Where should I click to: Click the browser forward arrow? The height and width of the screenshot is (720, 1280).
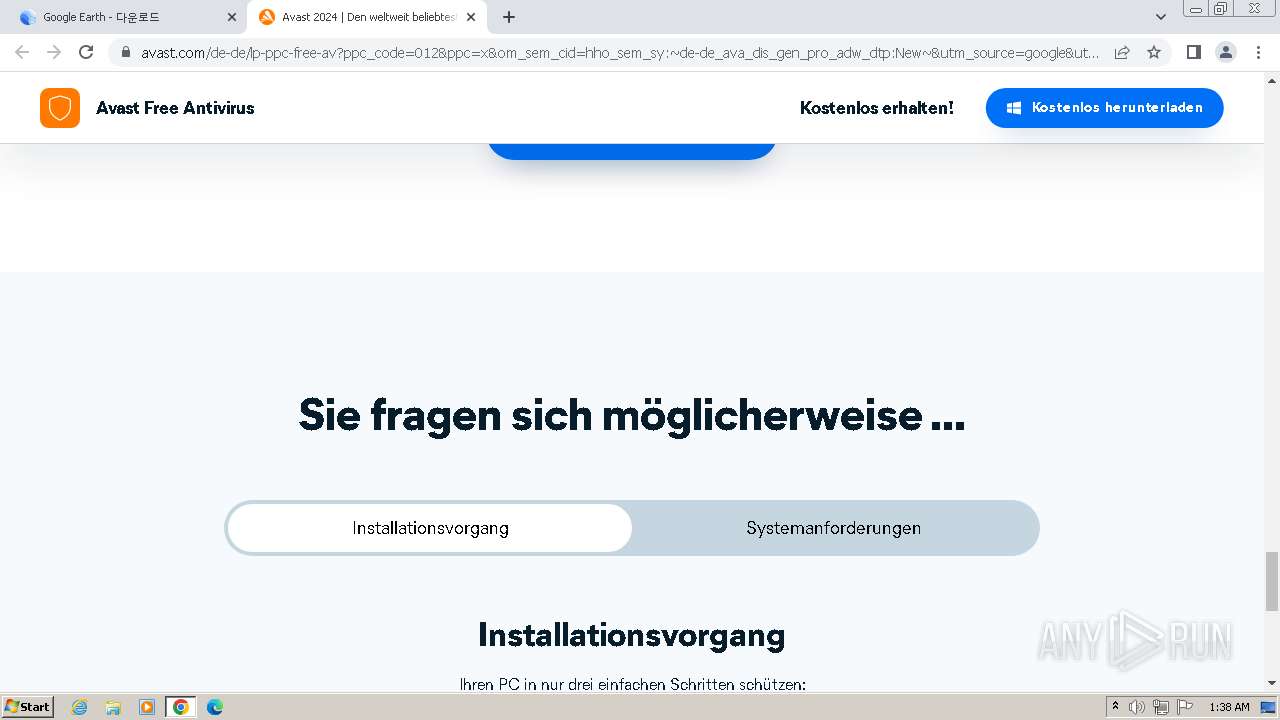point(54,52)
